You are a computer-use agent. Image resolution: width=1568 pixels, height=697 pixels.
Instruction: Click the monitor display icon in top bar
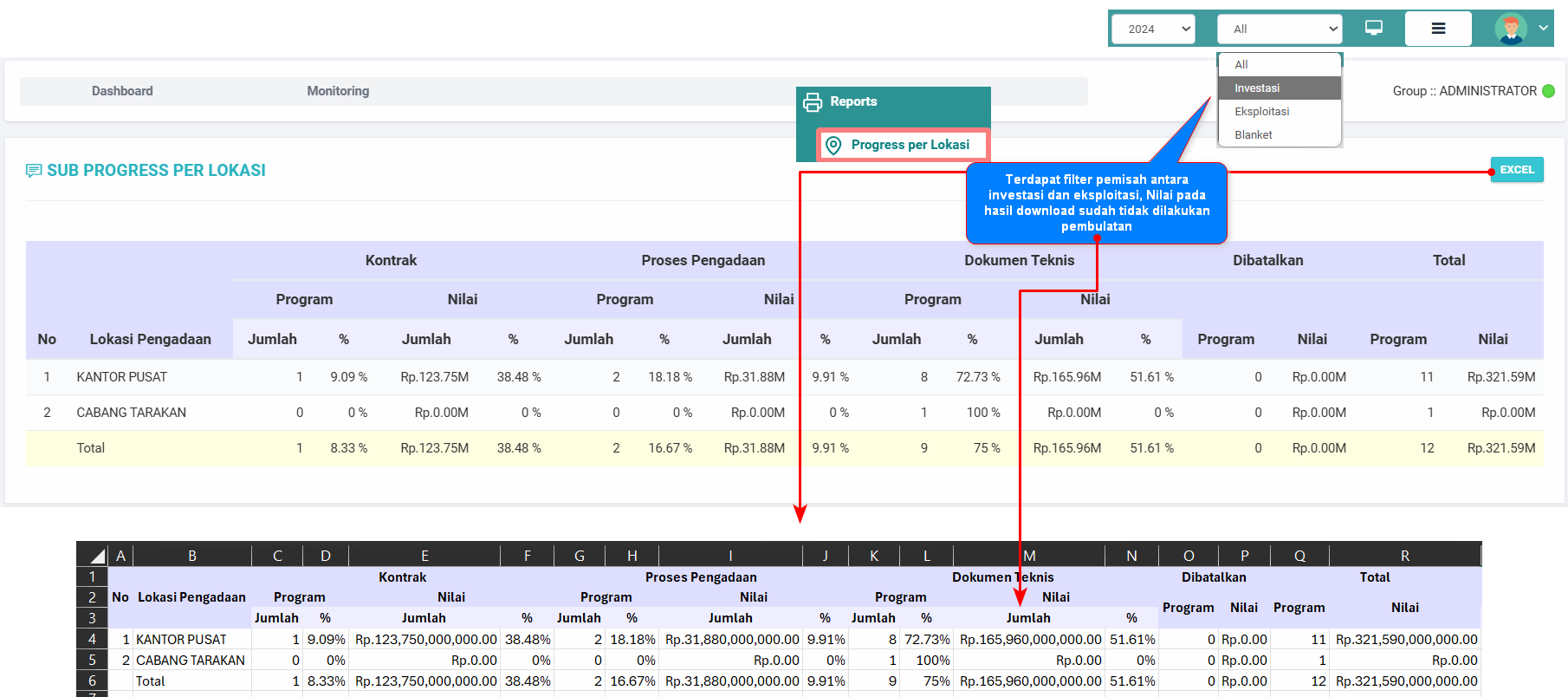[1373, 29]
